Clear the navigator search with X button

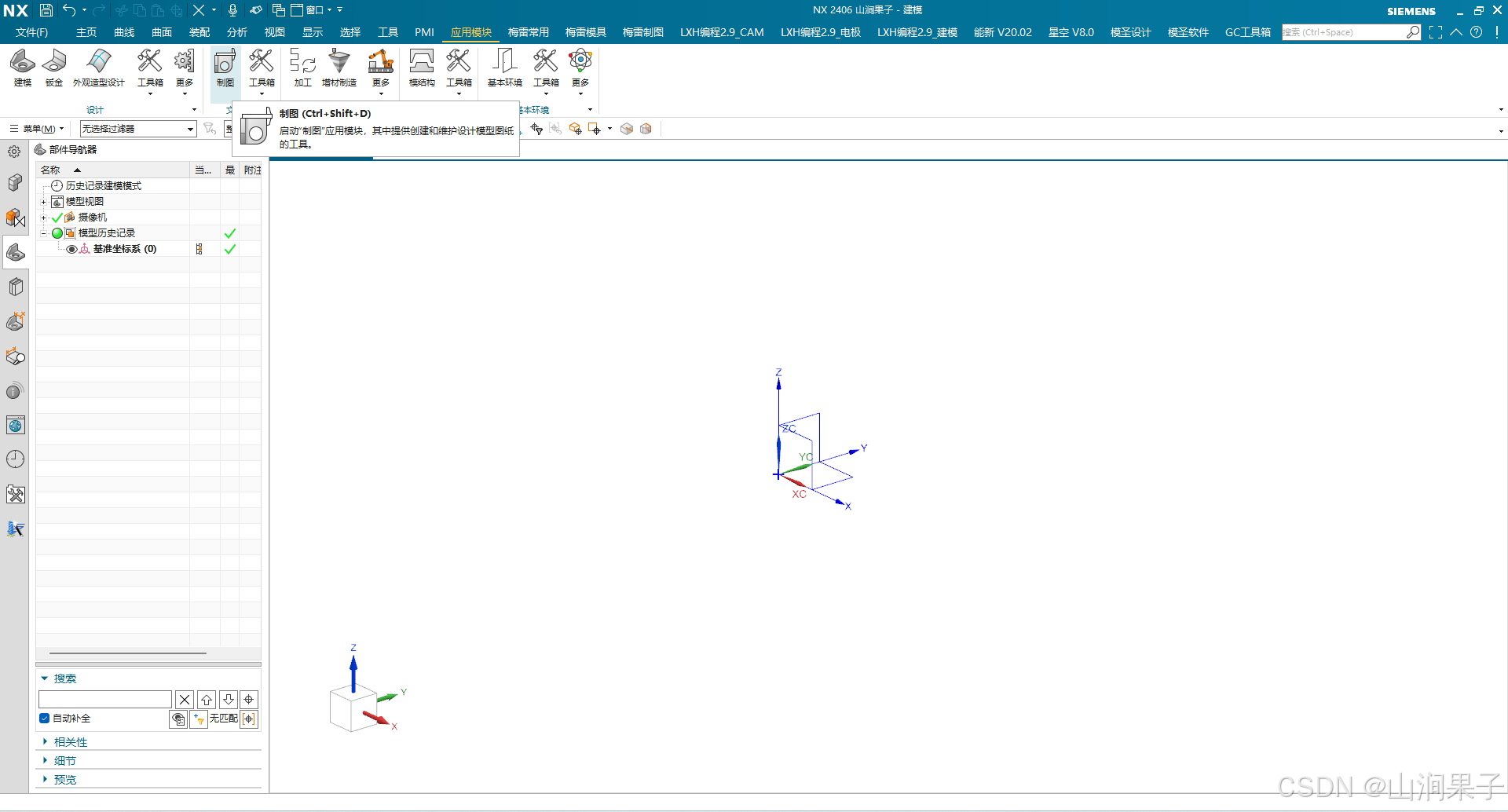(185, 700)
